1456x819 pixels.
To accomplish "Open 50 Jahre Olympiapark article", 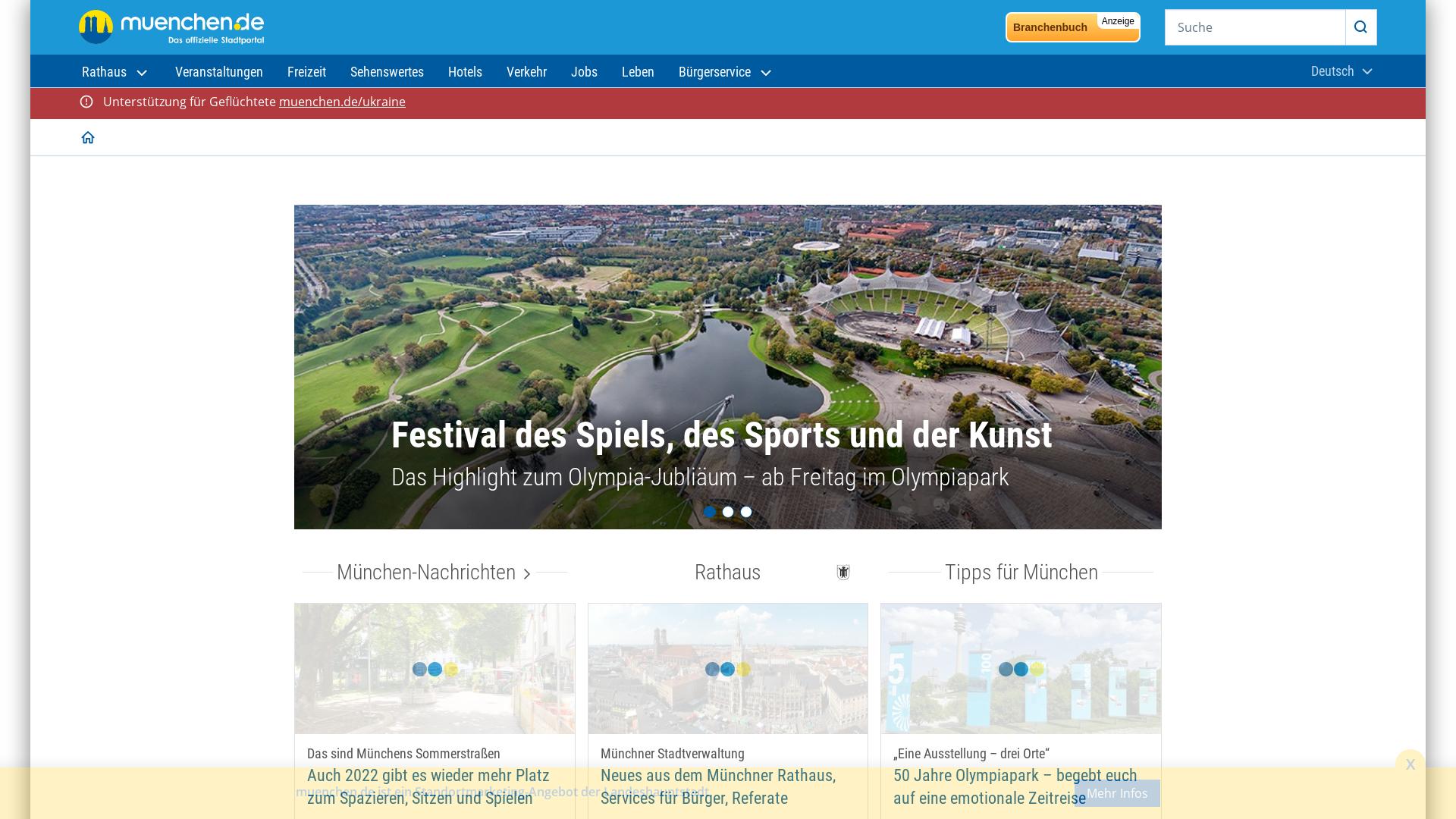I will [x=1015, y=787].
